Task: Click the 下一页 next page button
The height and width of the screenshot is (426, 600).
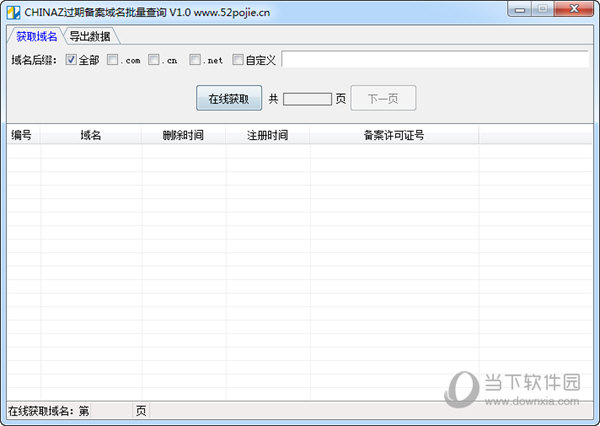Action: coord(383,98)
